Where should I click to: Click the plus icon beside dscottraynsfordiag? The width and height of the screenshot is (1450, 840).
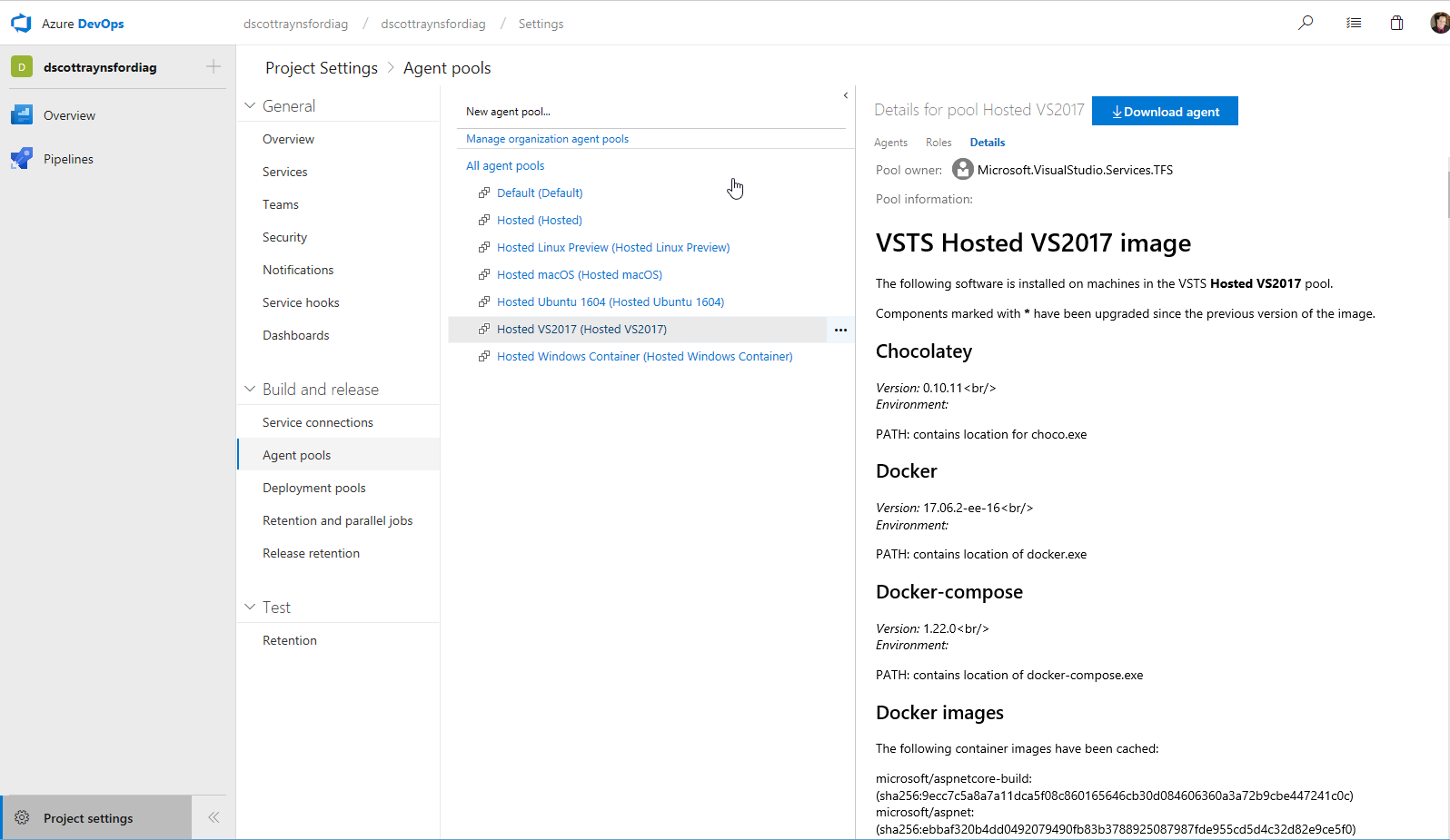point(214,66)
